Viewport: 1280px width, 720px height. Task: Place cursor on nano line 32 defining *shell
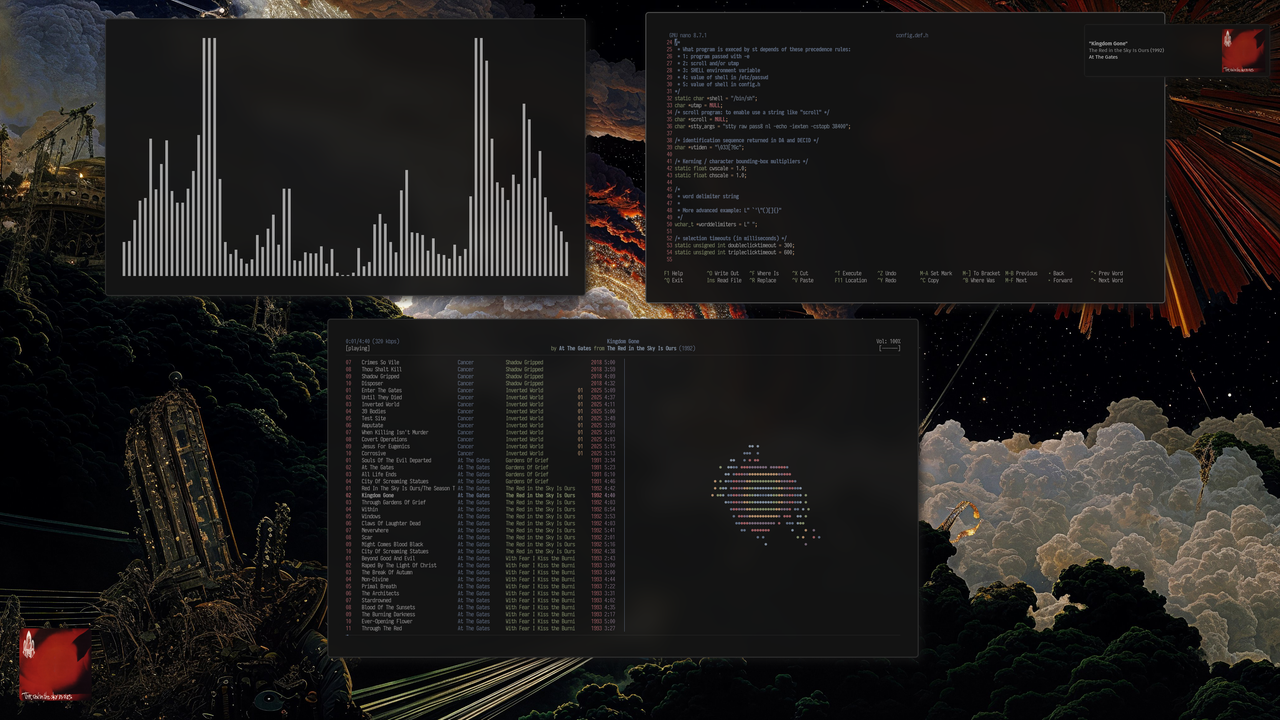pos(715,99)
